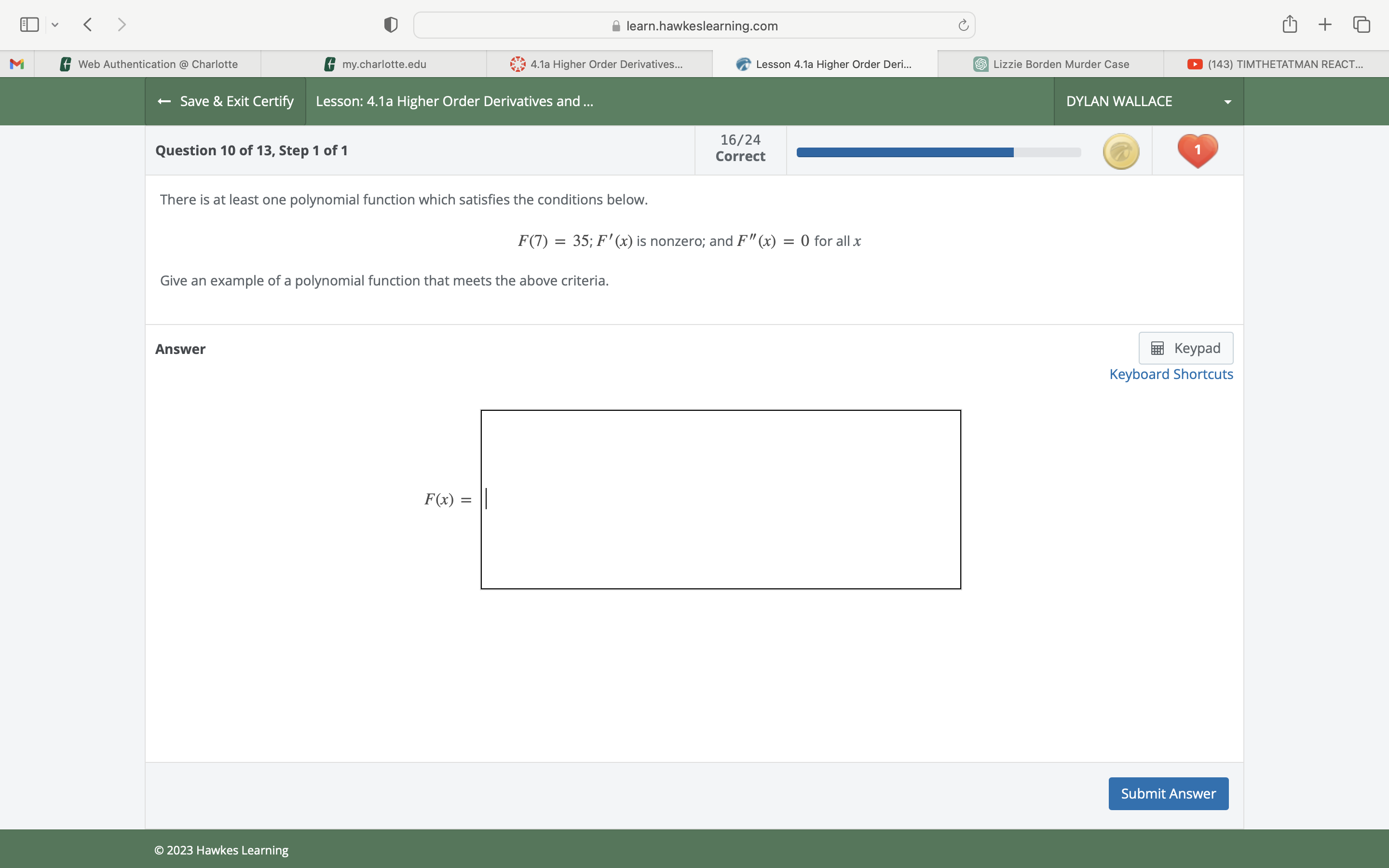Open the Safari share sheet
The image size is (1389, 868).
click(x=1289, y=24)
